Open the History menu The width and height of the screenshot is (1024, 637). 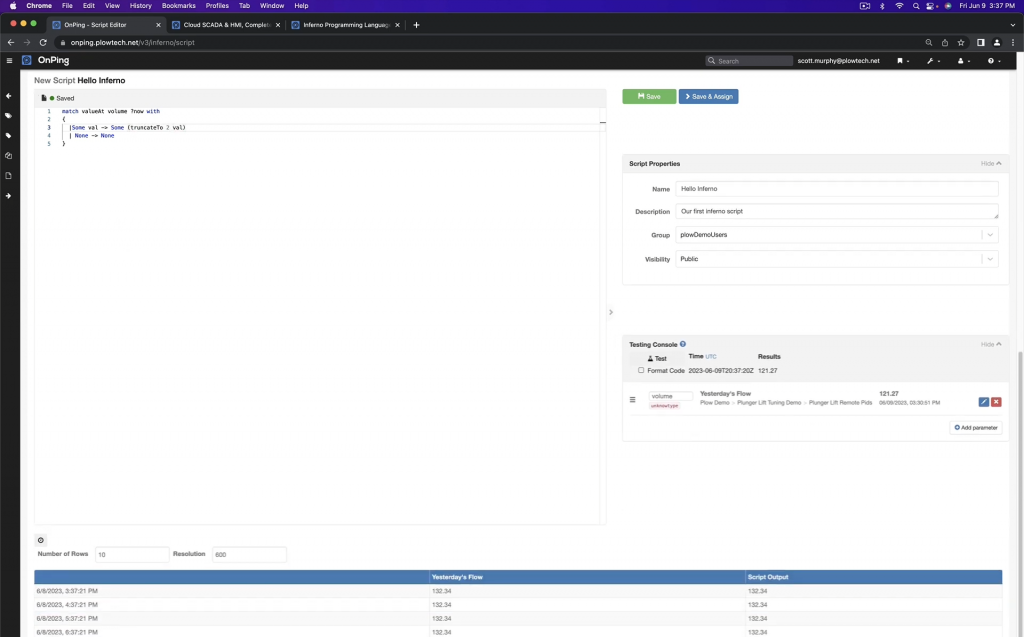coord(140,6)
